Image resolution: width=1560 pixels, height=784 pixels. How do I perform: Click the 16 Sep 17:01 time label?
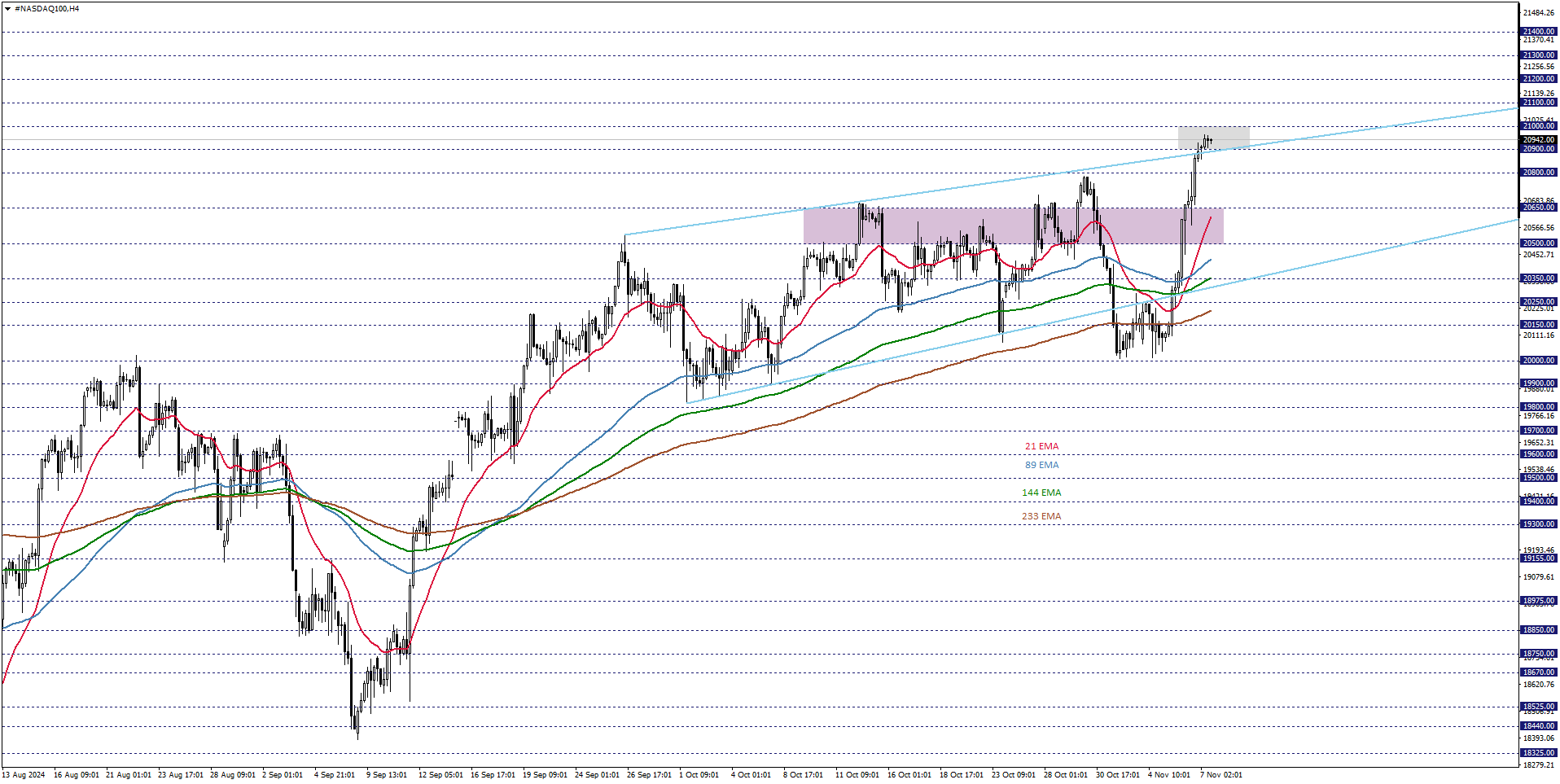click(x=493, y=775)
